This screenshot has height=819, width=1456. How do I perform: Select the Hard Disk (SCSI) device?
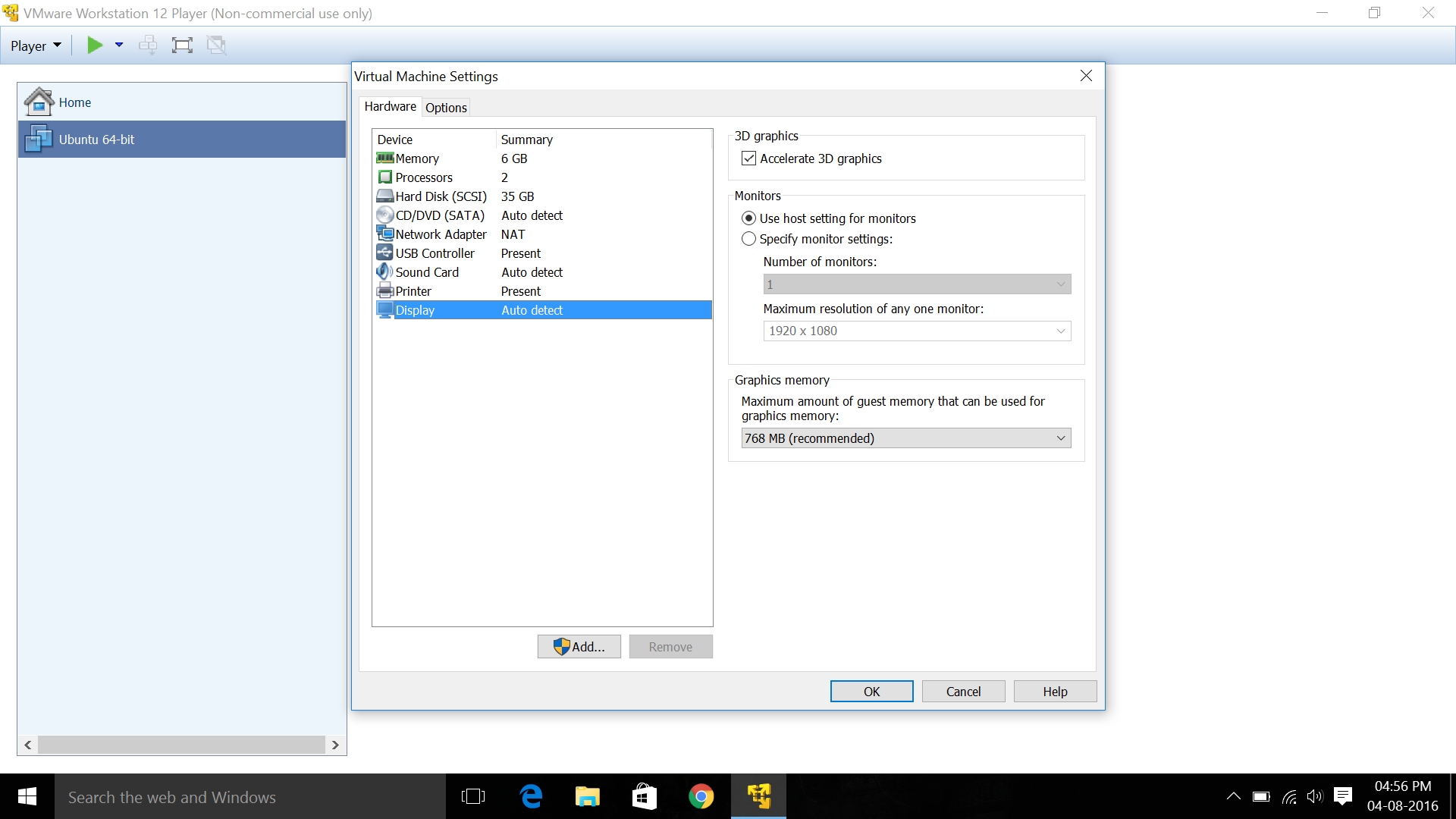(441, 196)
